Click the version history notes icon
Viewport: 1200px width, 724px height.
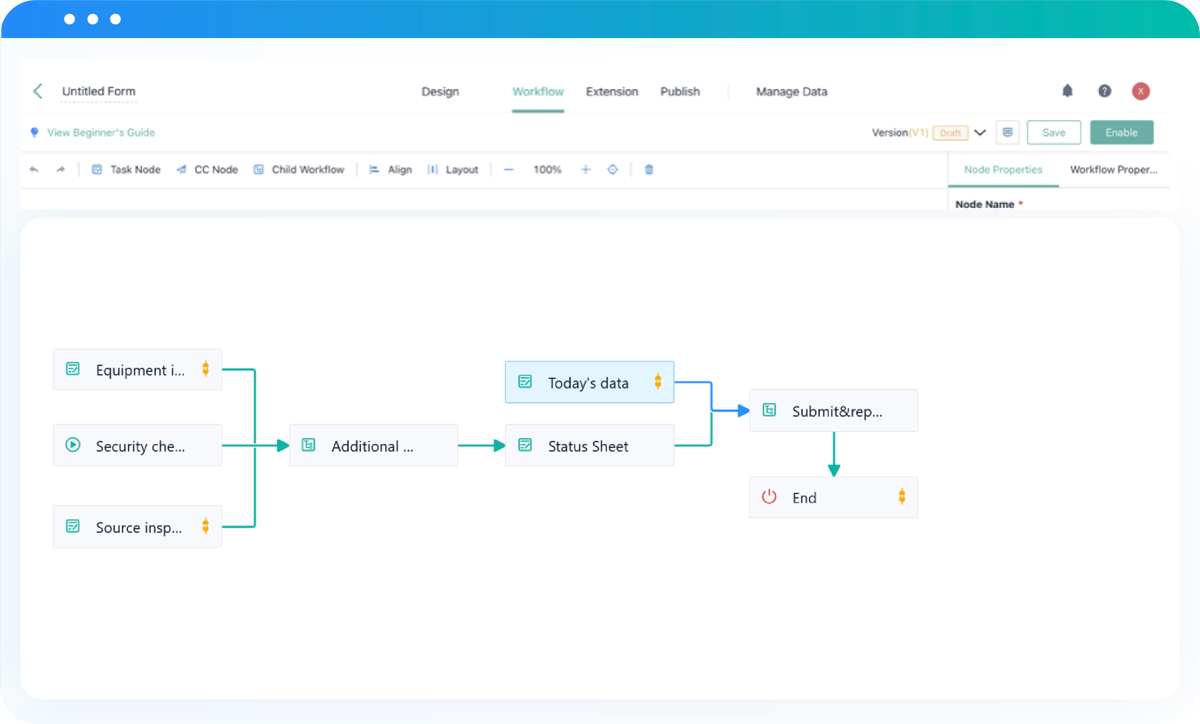pos(1008,132)
